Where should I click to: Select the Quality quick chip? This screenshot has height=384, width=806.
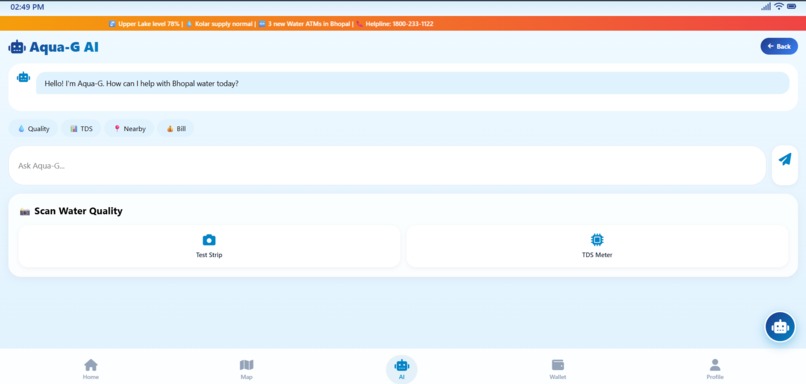tap(33, 129)
